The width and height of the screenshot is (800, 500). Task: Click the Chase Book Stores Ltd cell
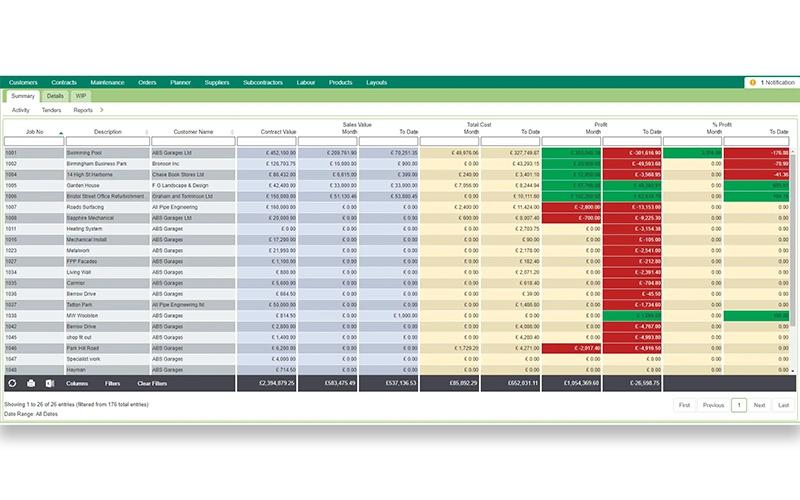tap(193, 174)
